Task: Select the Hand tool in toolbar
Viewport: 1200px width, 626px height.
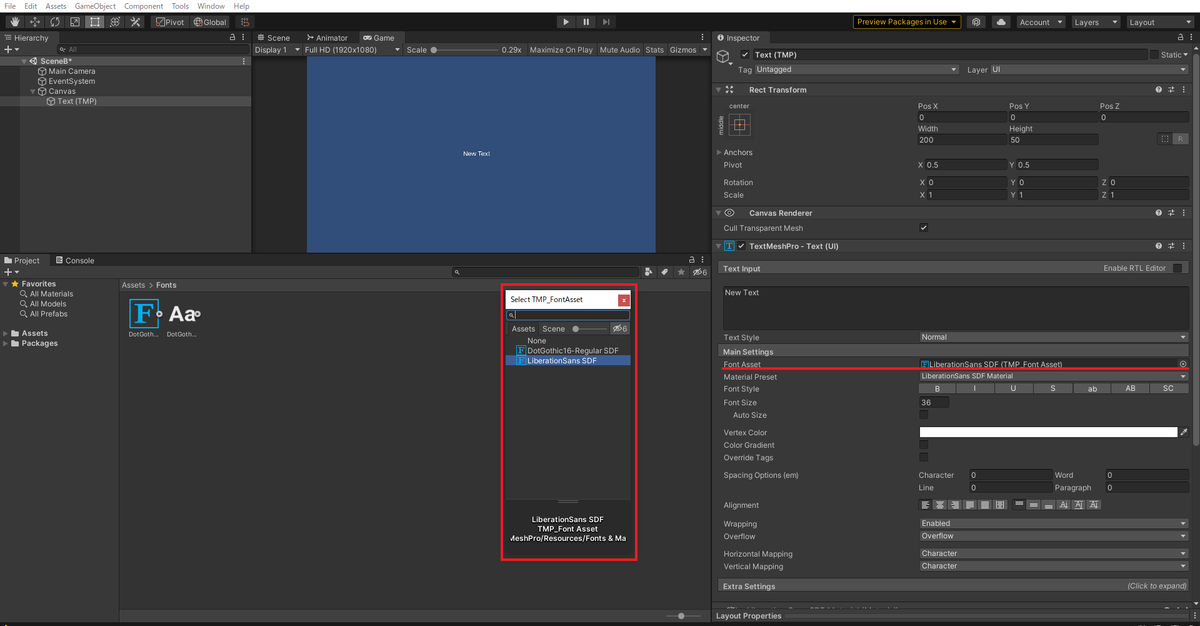Action: click(x=15, y=22)
